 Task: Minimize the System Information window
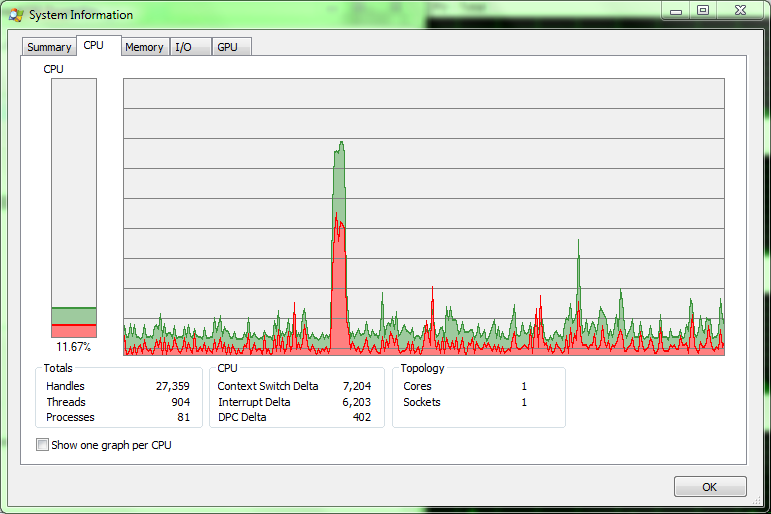(676, 10)
